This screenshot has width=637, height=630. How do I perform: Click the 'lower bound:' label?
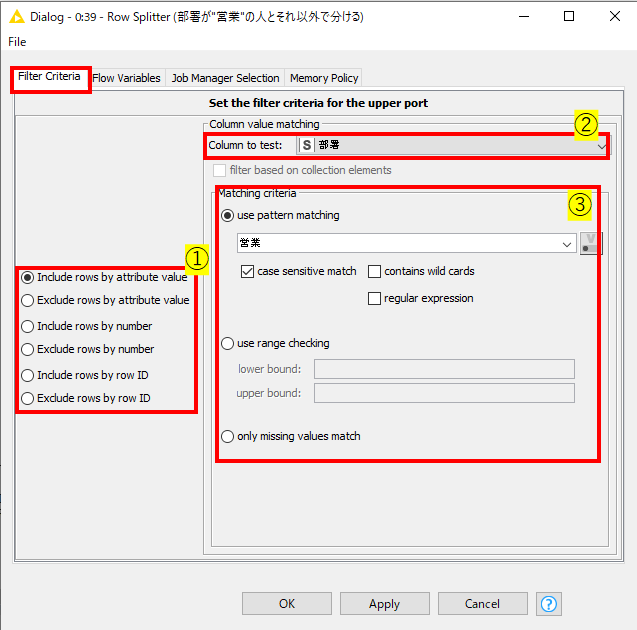(x=270, y=369)
